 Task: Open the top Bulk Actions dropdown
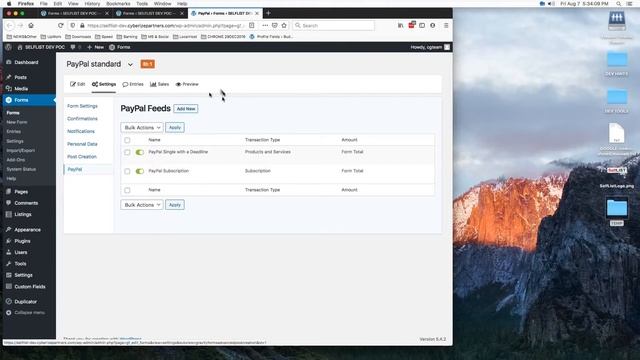point(142,127)
